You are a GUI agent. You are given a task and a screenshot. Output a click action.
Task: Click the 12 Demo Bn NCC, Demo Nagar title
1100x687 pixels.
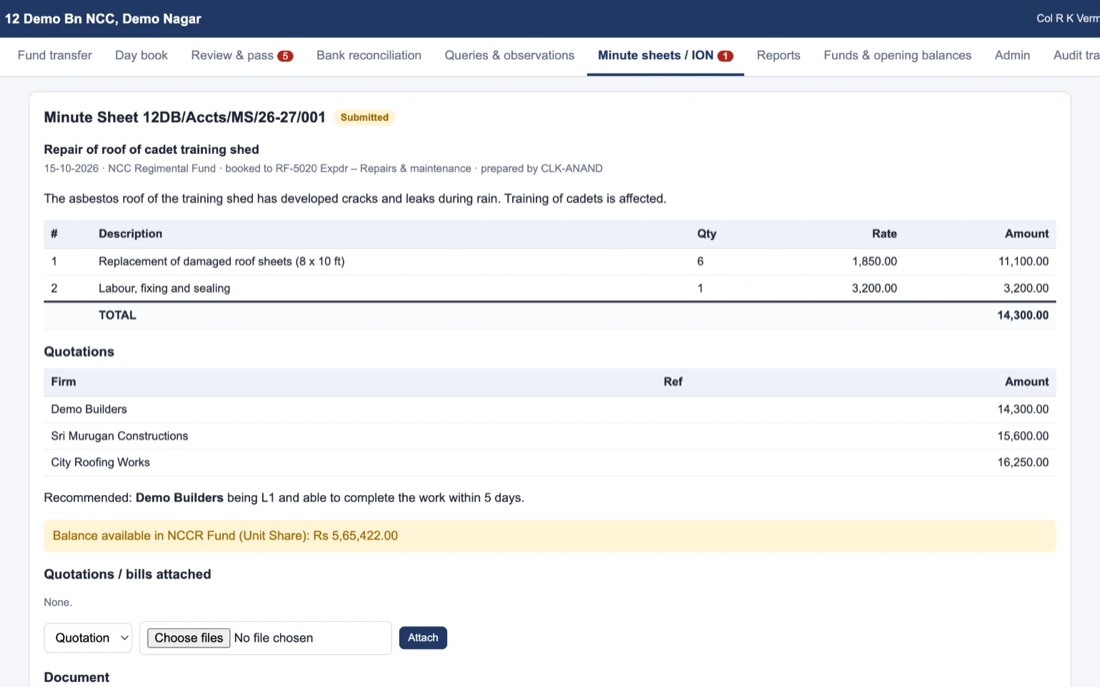pyautogui.click(x=103, y=19)
